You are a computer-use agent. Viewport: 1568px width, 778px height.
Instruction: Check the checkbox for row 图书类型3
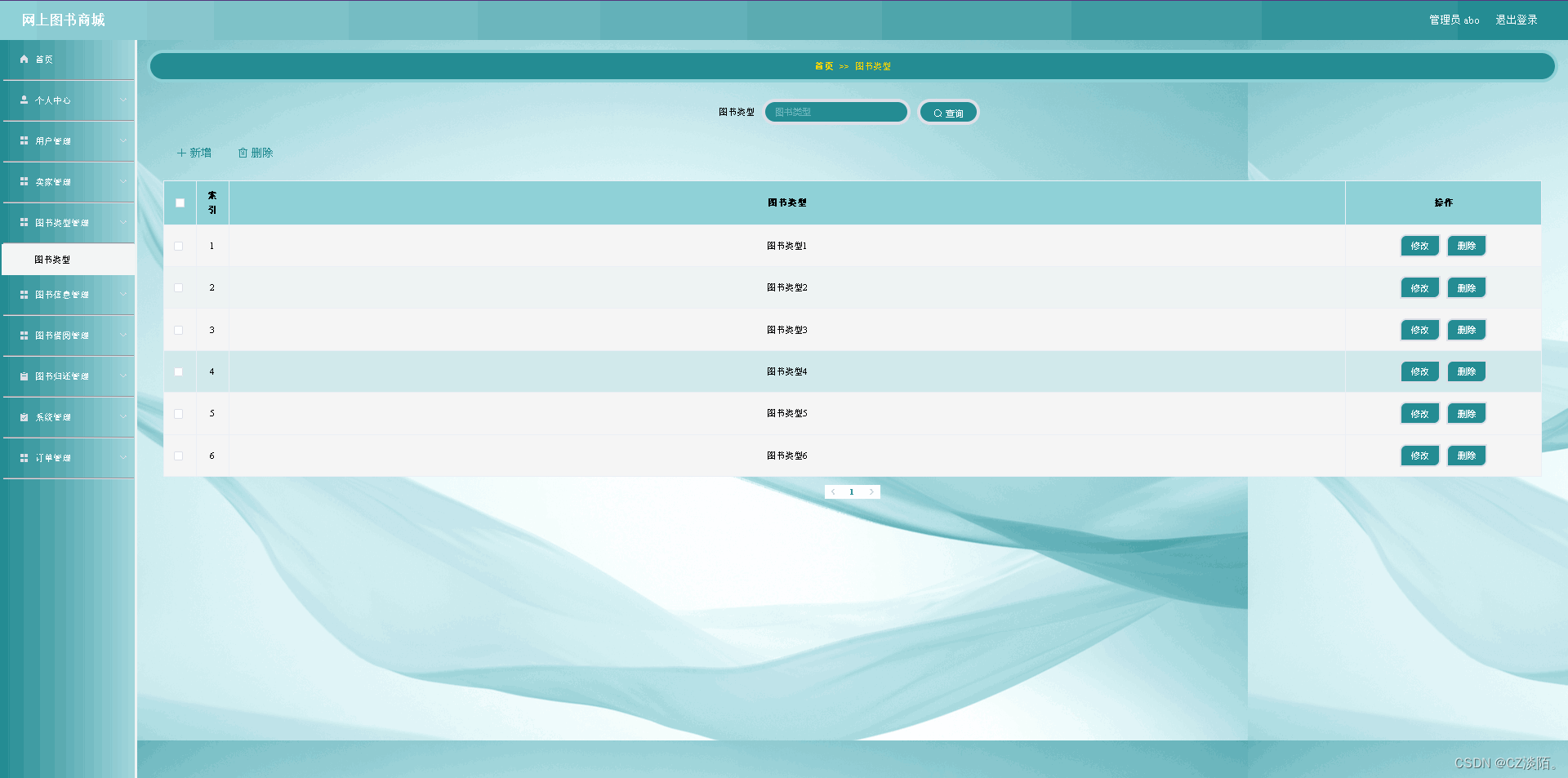click(x=179, y=330)
